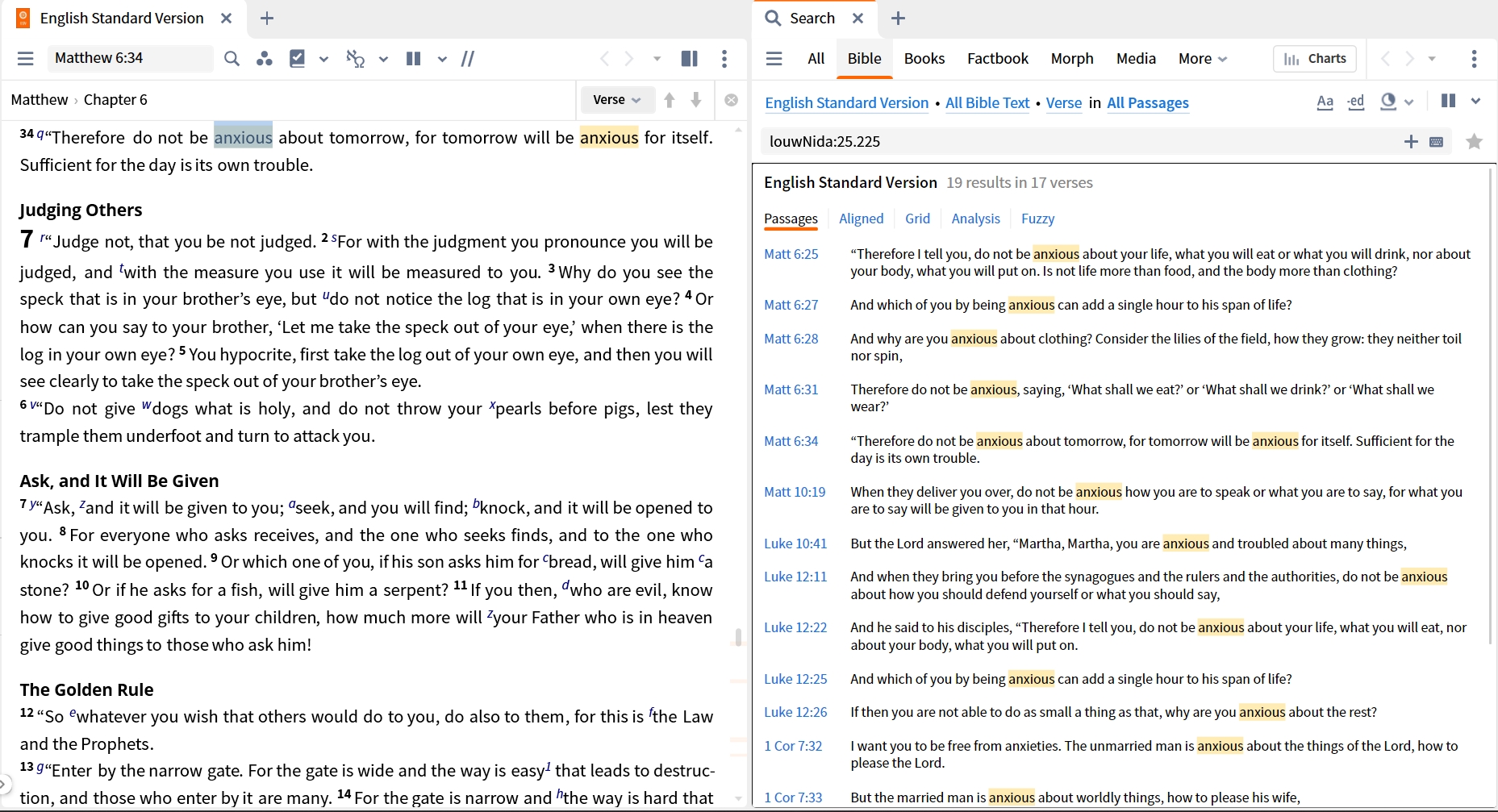
Task: Expand the Search column view dropdown
Action: tap(1475, 101)
